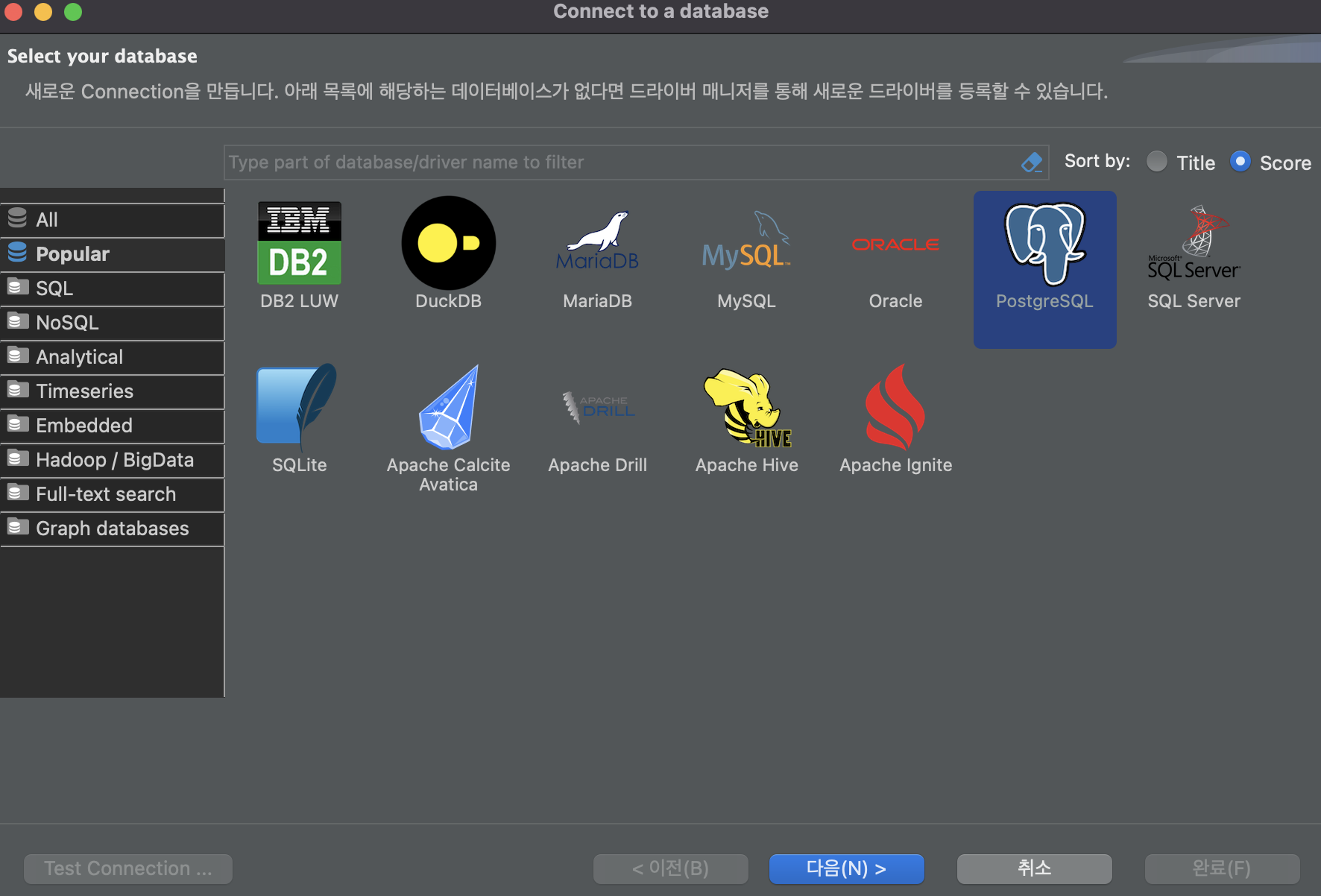Open the Hadoop / BigData category
Viewport: 1321px width, 896px height.
[x=112, y=460]
